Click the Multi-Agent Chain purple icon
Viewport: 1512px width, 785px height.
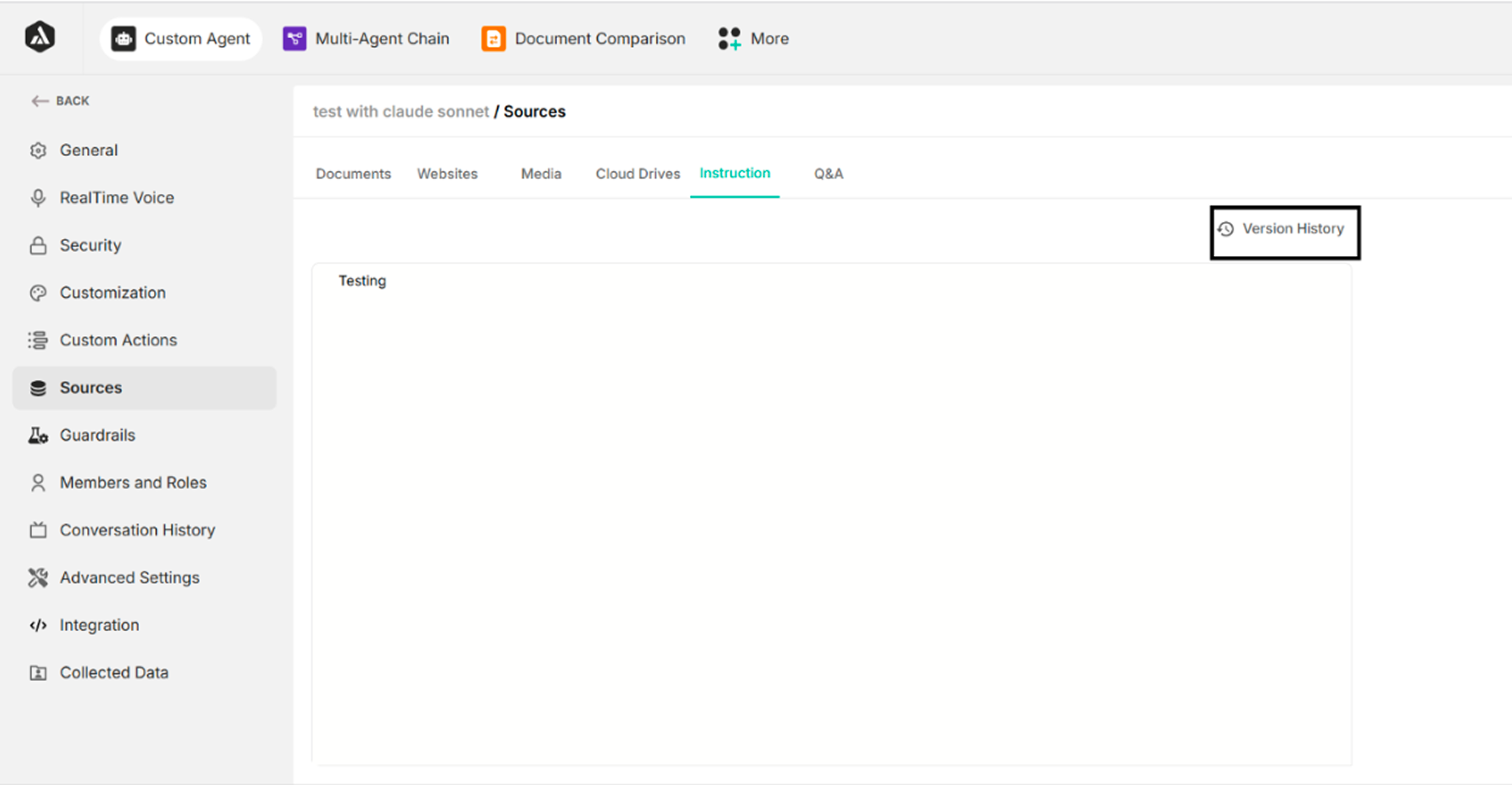click(x=295, y=39)
